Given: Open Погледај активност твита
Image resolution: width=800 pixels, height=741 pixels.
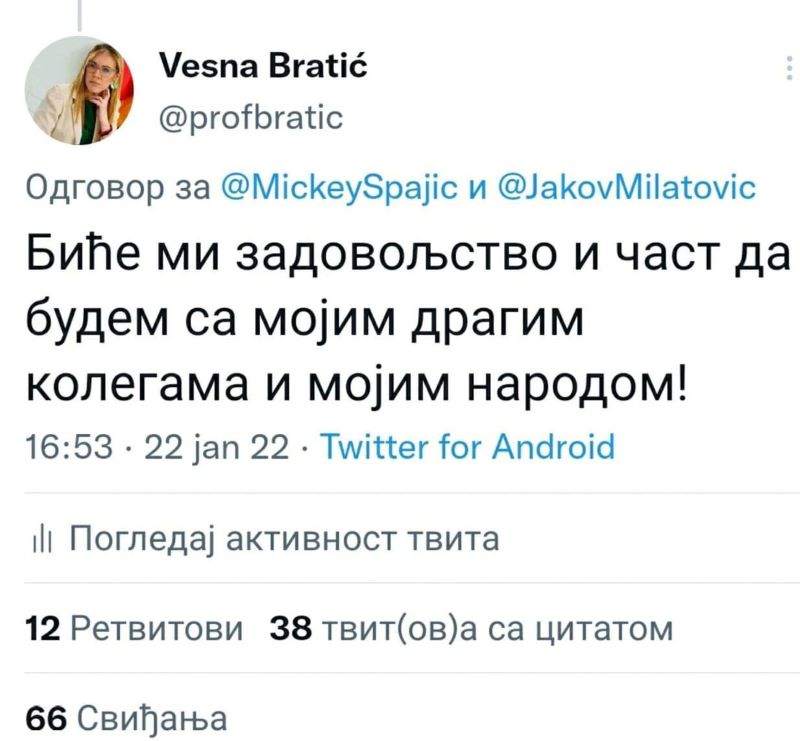Looking at the screenshot, I should [x=284, y=538].
